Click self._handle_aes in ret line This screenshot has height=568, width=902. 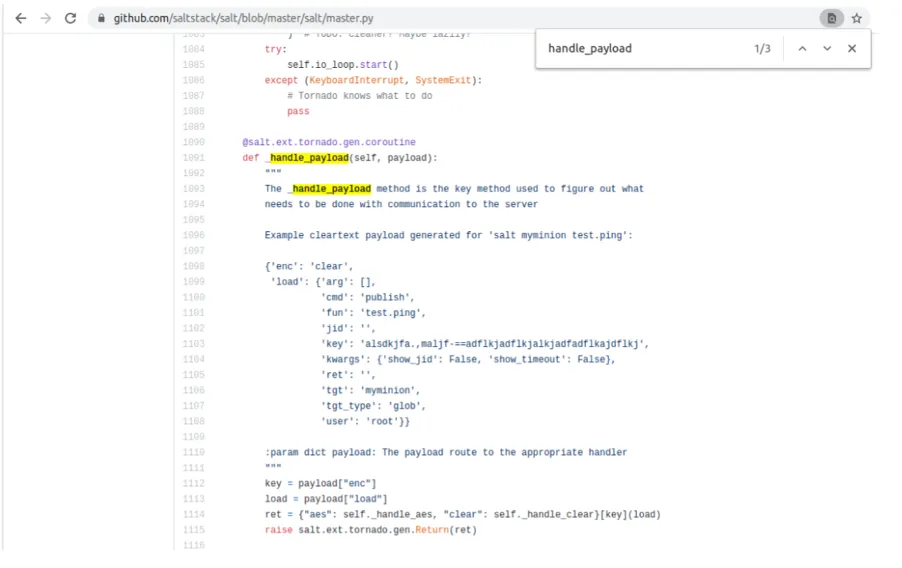(388, 514)
